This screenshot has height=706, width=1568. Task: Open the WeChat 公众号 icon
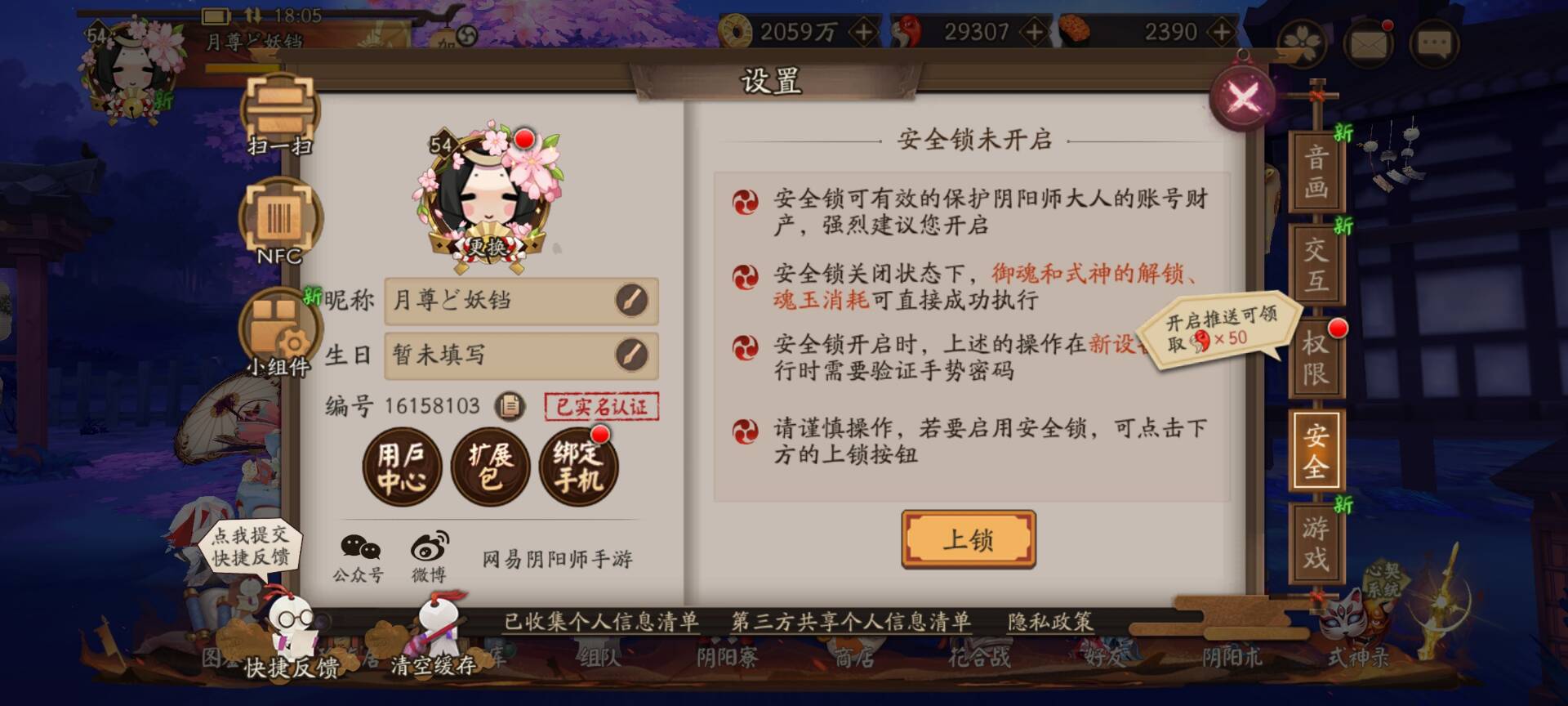(359, 557)
